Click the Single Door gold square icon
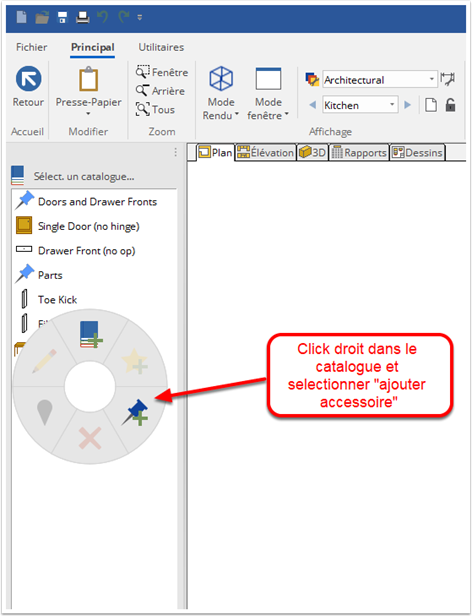The image size is (472, 616). [24, 226]
